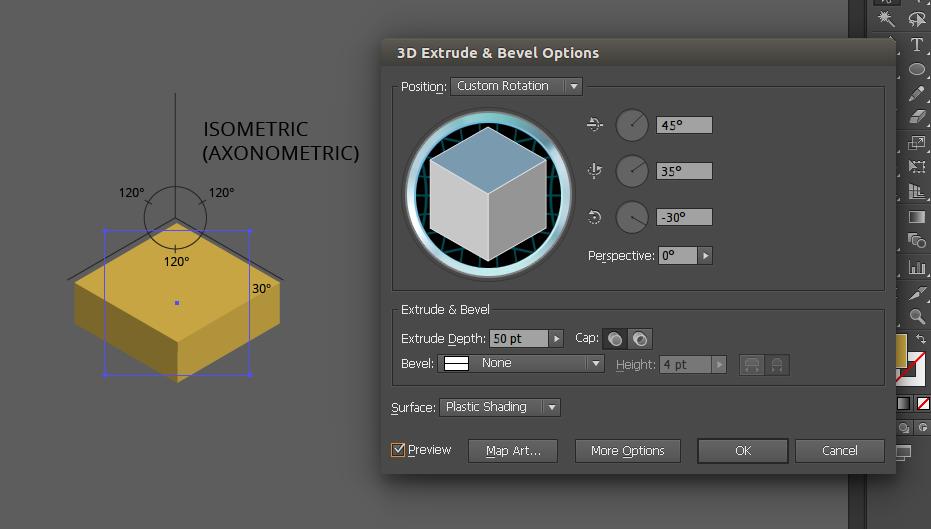Adjust the X-axis rotation dial
This screenshot has width=931, height=529.
[x=632, y=125]
